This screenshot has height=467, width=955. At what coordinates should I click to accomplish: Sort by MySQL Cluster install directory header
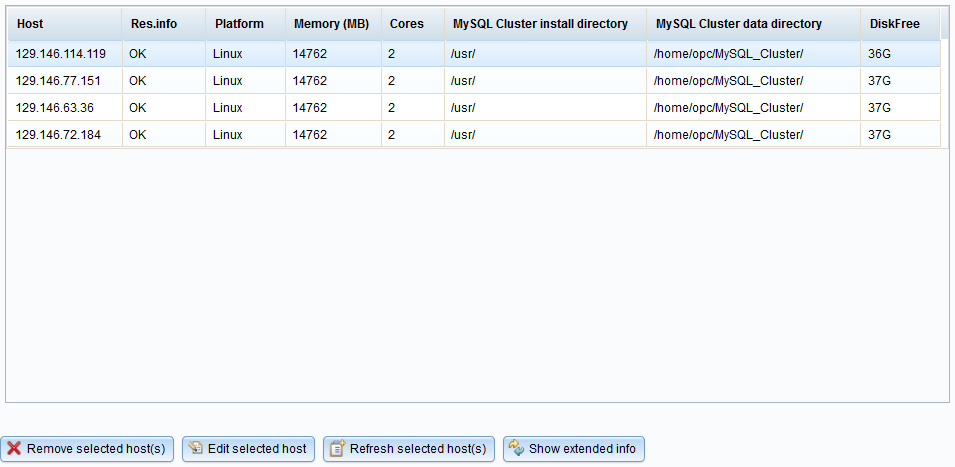pyautogui.click(x=540, y=23)
